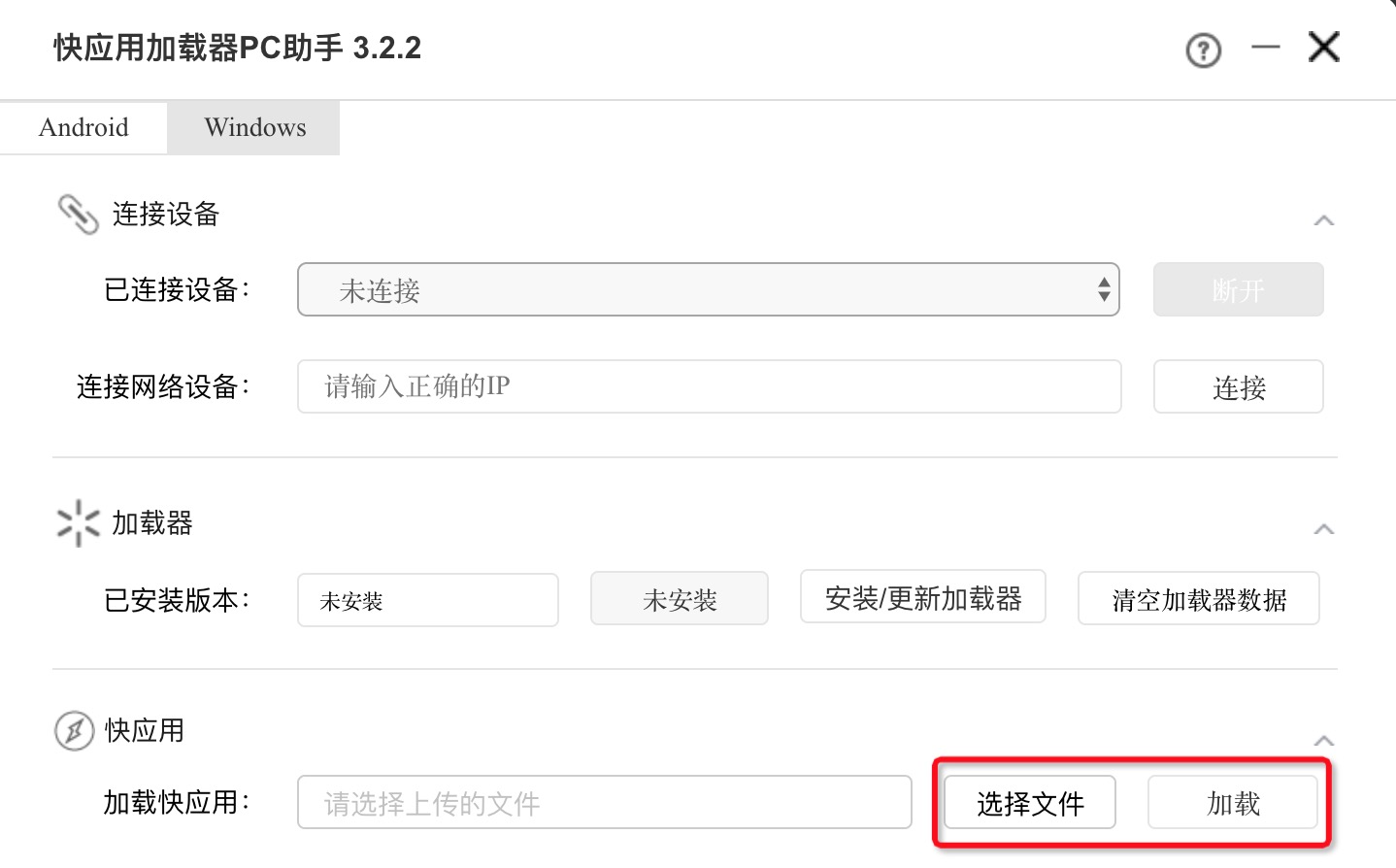This screenshot has height=868, width=1396.
Task: Close the 快应用加载器PC助手 window
Action: click(x=1323, y=47)
